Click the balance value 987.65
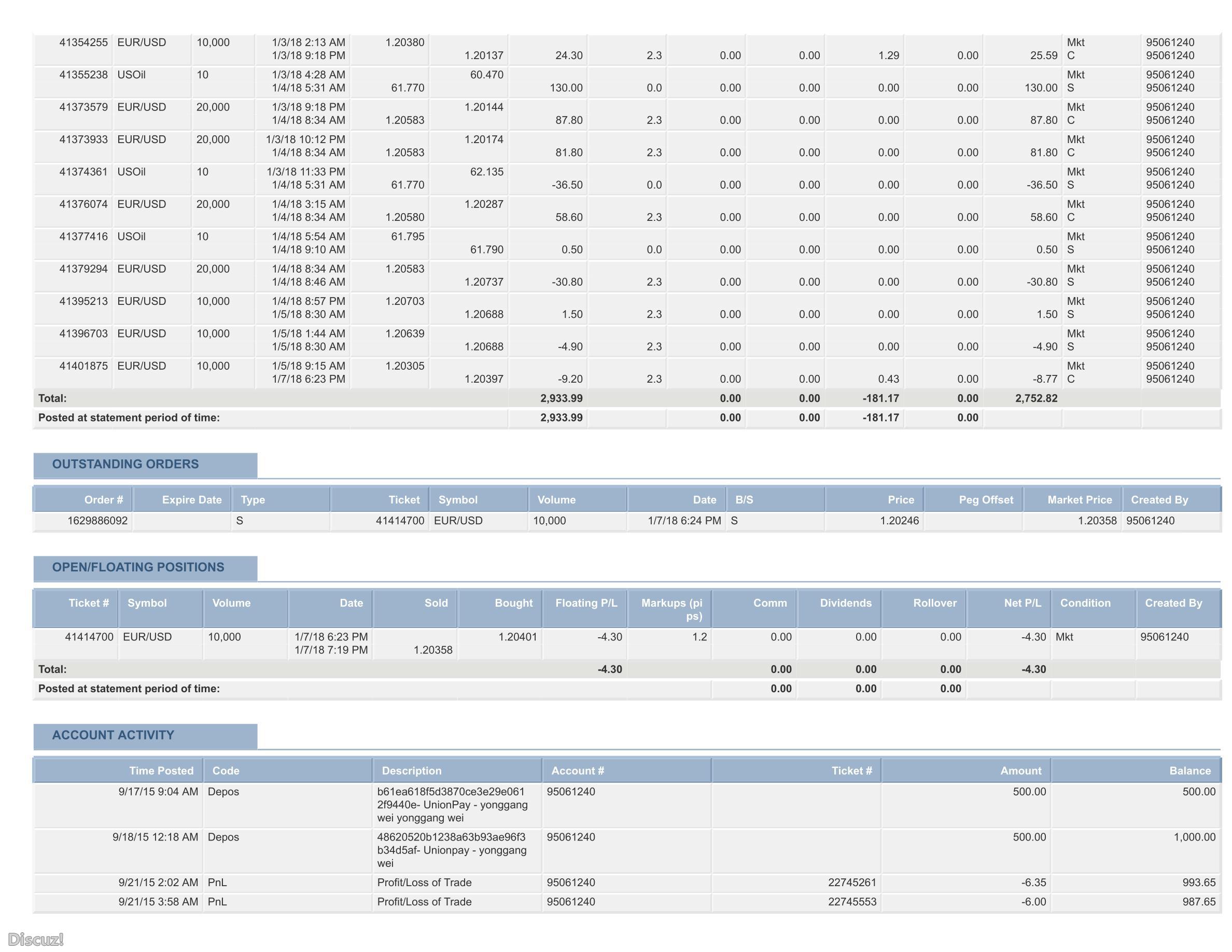1232x952 pixels. tap(1199, 902)
